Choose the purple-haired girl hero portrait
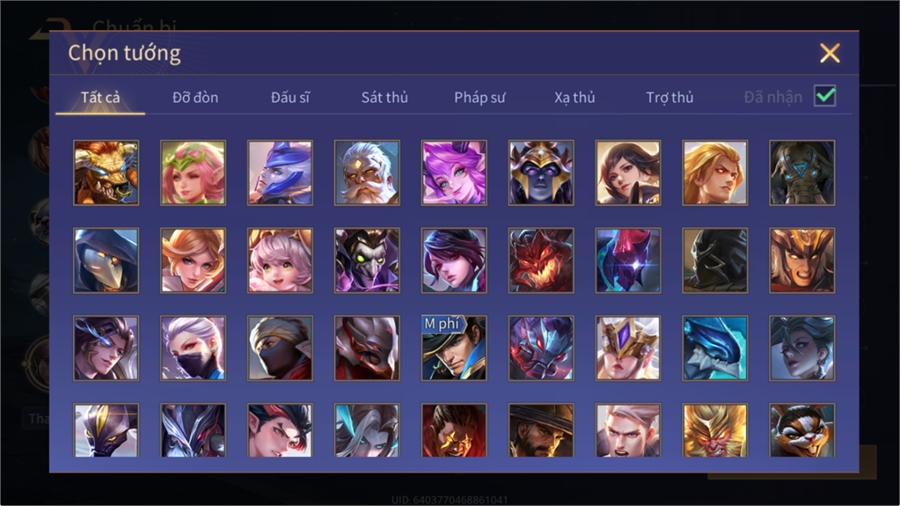The width and height of the screenshot is (900, 506). pyautogui.click(x=454, y=173)
